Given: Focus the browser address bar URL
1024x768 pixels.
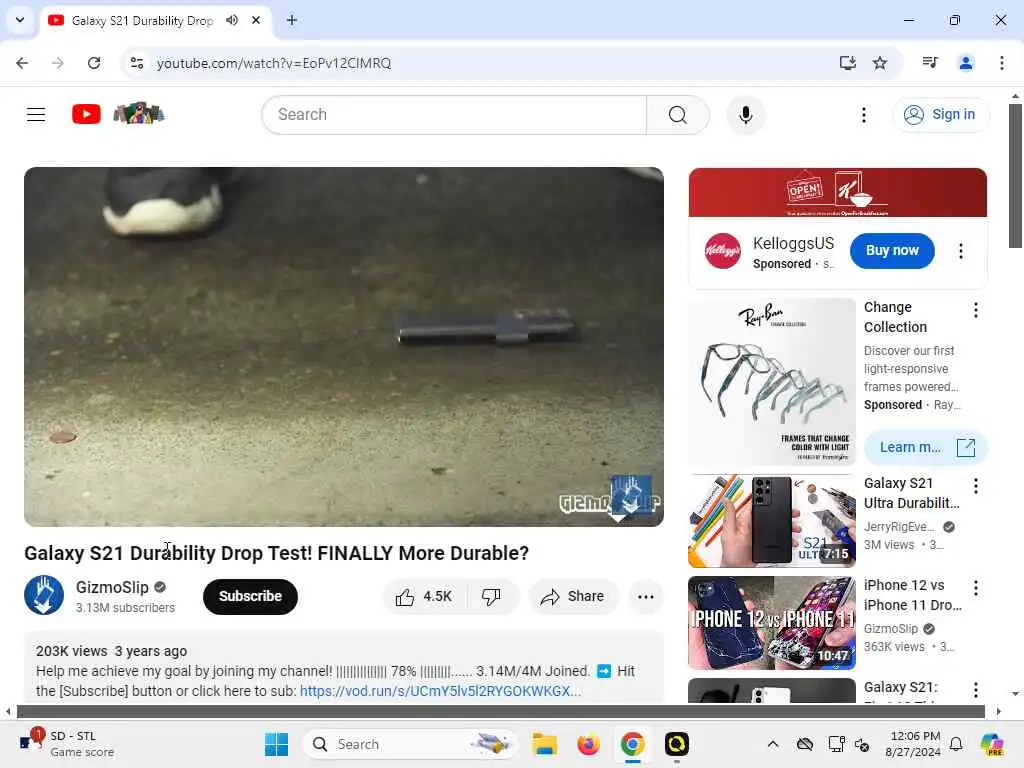Looking at the screenshot, I should (x=274, y=63).
